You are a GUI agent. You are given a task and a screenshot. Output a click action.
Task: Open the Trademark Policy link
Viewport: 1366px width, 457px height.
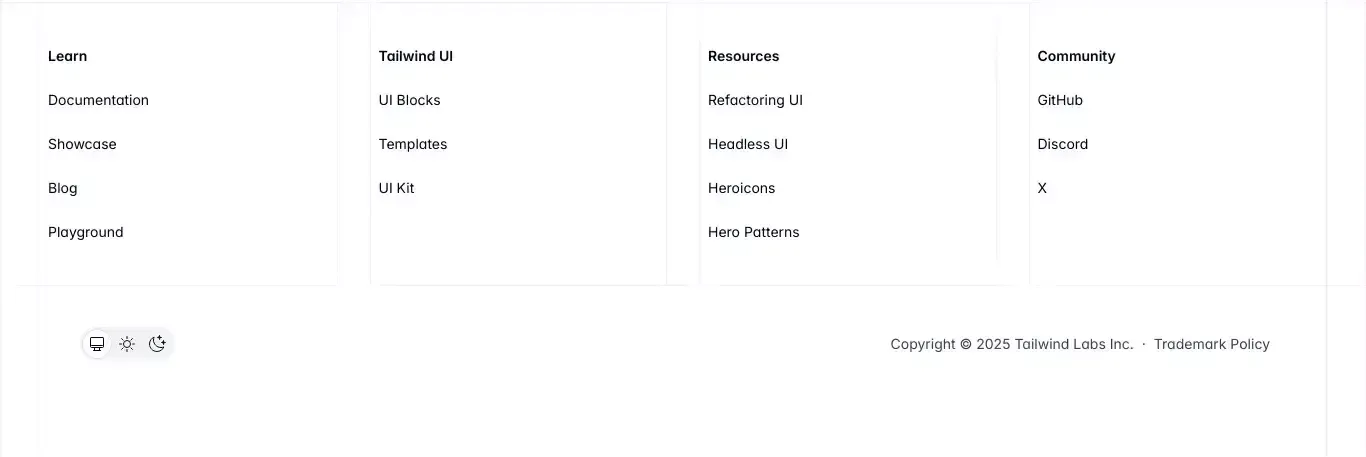click(x=1212, y=344)
